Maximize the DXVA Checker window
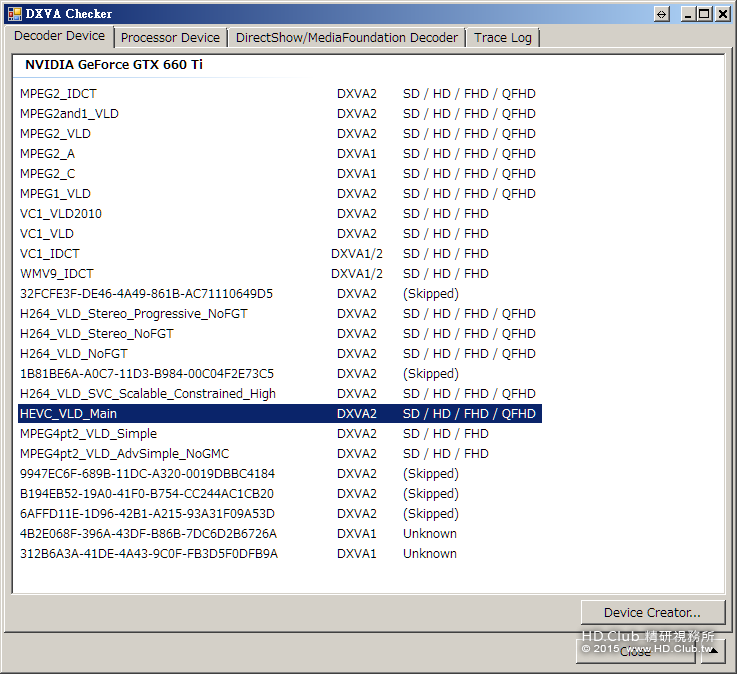 tap(704, 14)
